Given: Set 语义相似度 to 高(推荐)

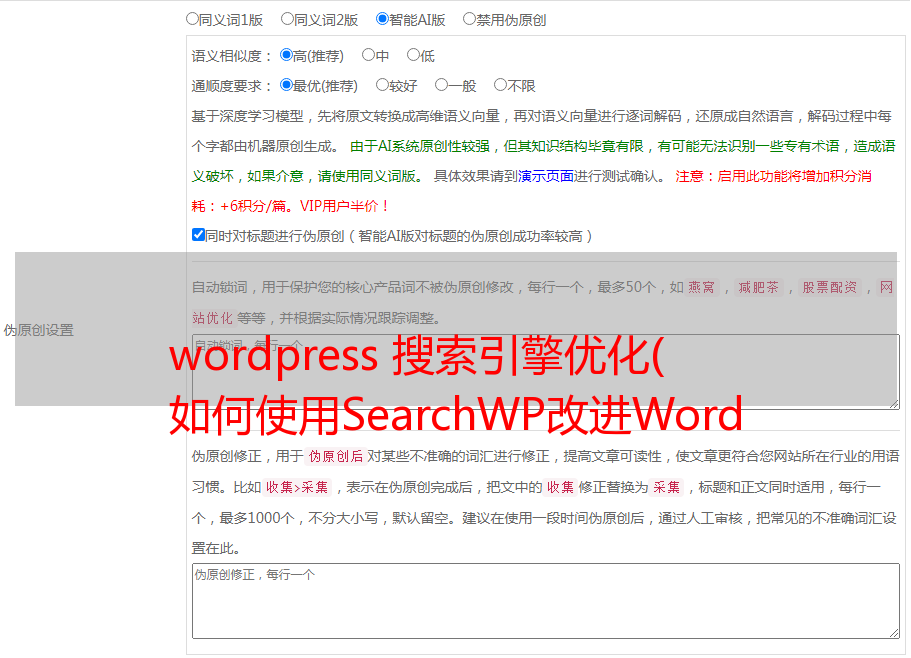Looking at the screenshot, I should click(286, 55).
